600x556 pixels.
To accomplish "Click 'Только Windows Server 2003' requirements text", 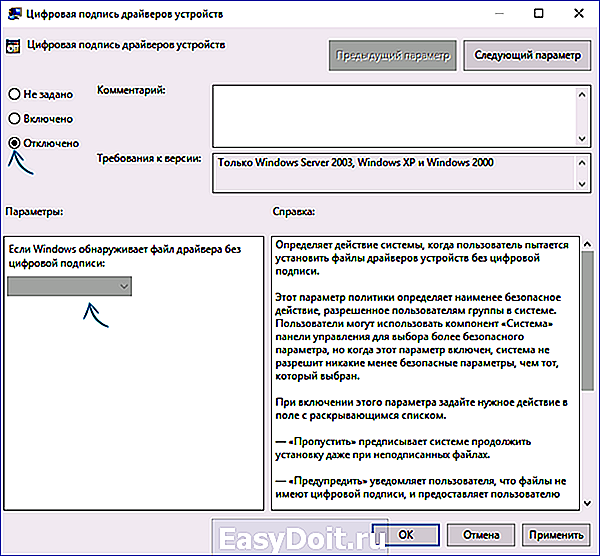I will (355, 163).
